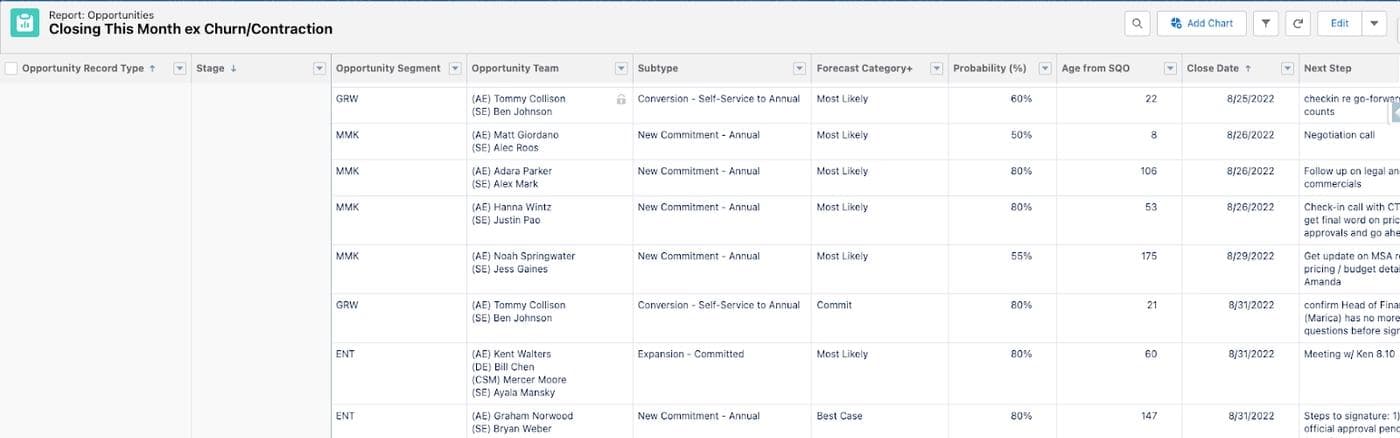Click the Opportunities report icon beside the title
This screenshot has width=1400, height=438.
(x=25, y=23)
